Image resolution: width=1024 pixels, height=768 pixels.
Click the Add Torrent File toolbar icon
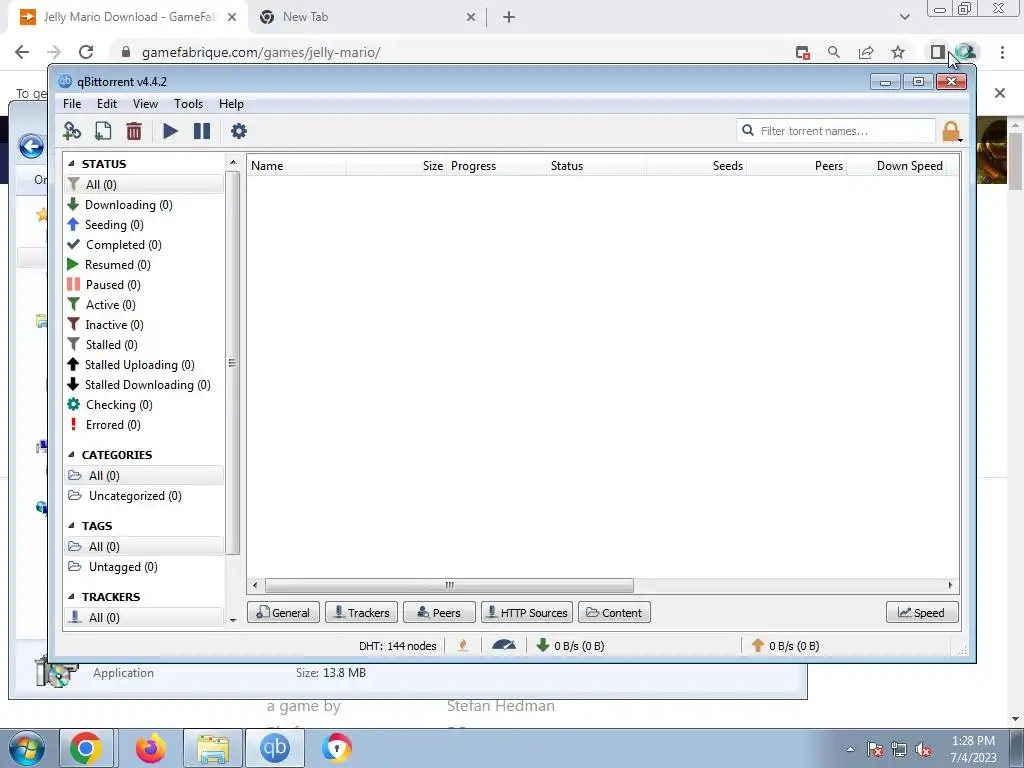(x=103, y=131)
